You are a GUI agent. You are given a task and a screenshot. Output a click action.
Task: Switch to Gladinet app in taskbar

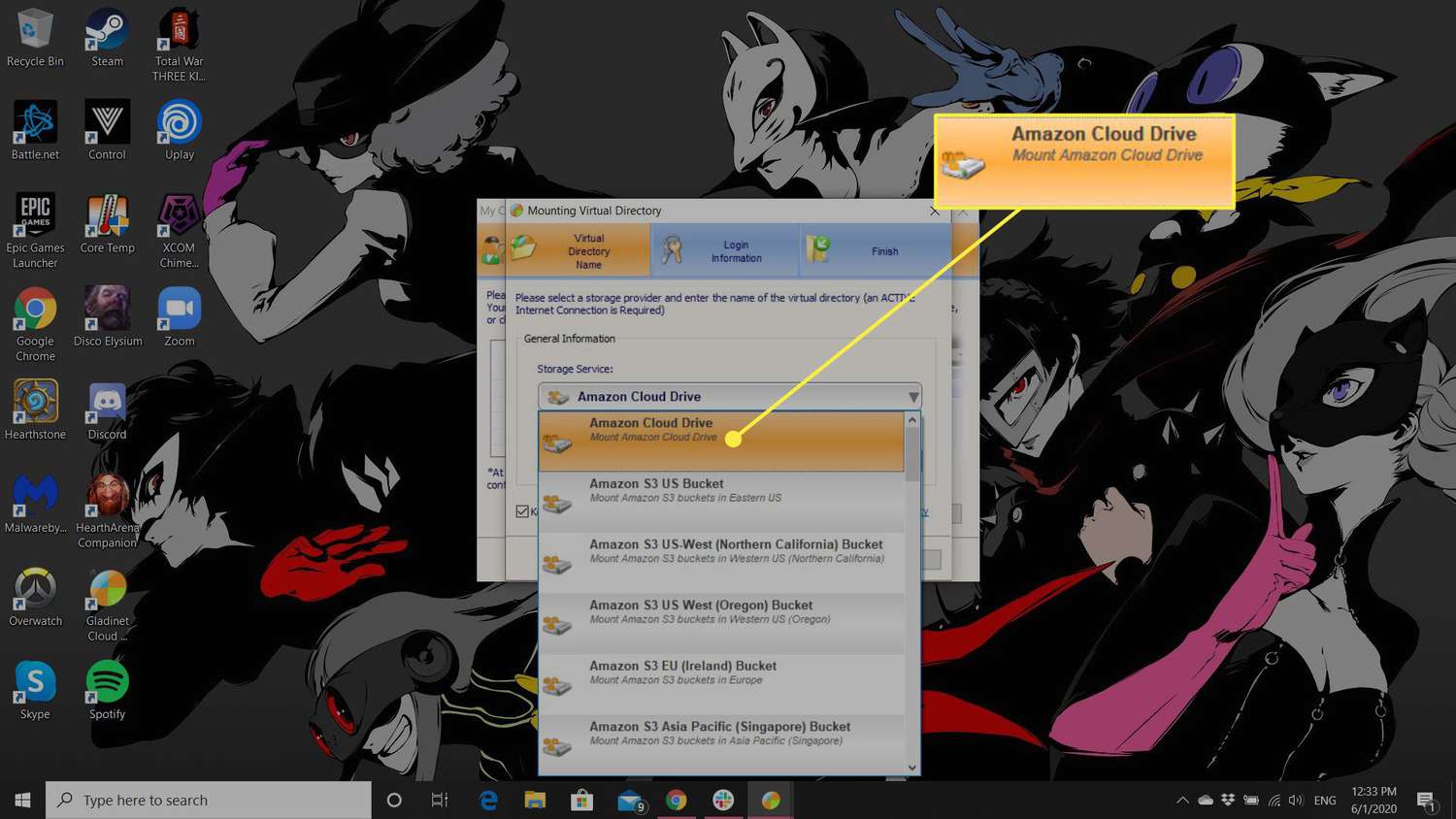coord(771,800)
